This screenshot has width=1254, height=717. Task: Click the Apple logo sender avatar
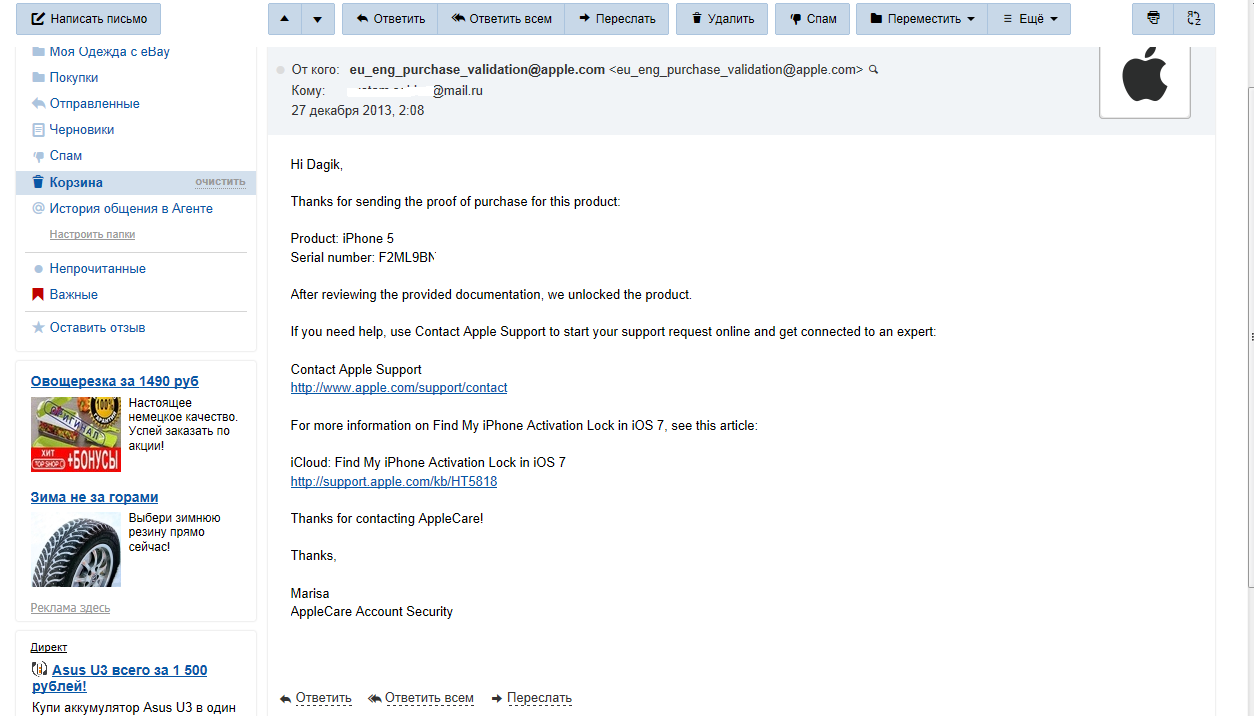pos(1144,79)
